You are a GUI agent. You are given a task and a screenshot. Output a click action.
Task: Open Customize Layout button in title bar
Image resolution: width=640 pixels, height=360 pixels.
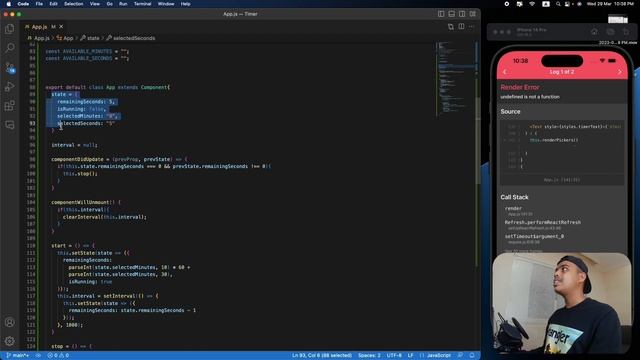tap(472, 14)
